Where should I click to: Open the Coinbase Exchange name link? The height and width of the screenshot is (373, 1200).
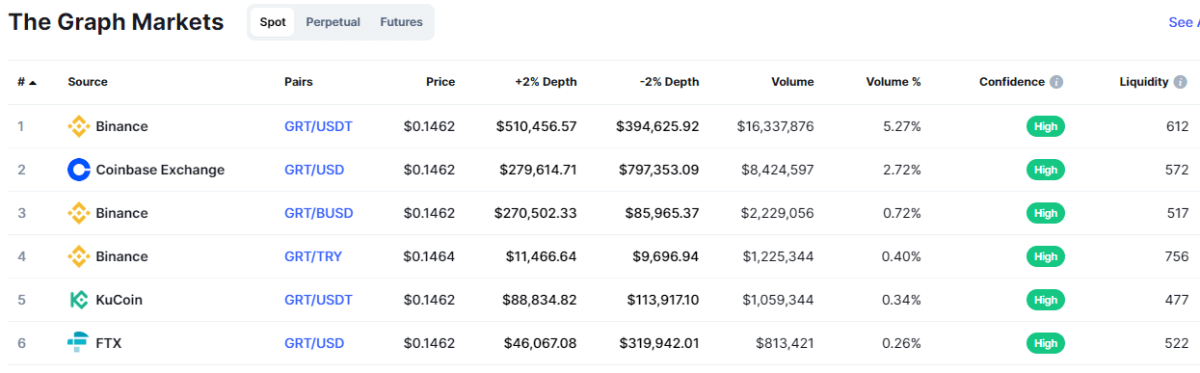(160, 170)
